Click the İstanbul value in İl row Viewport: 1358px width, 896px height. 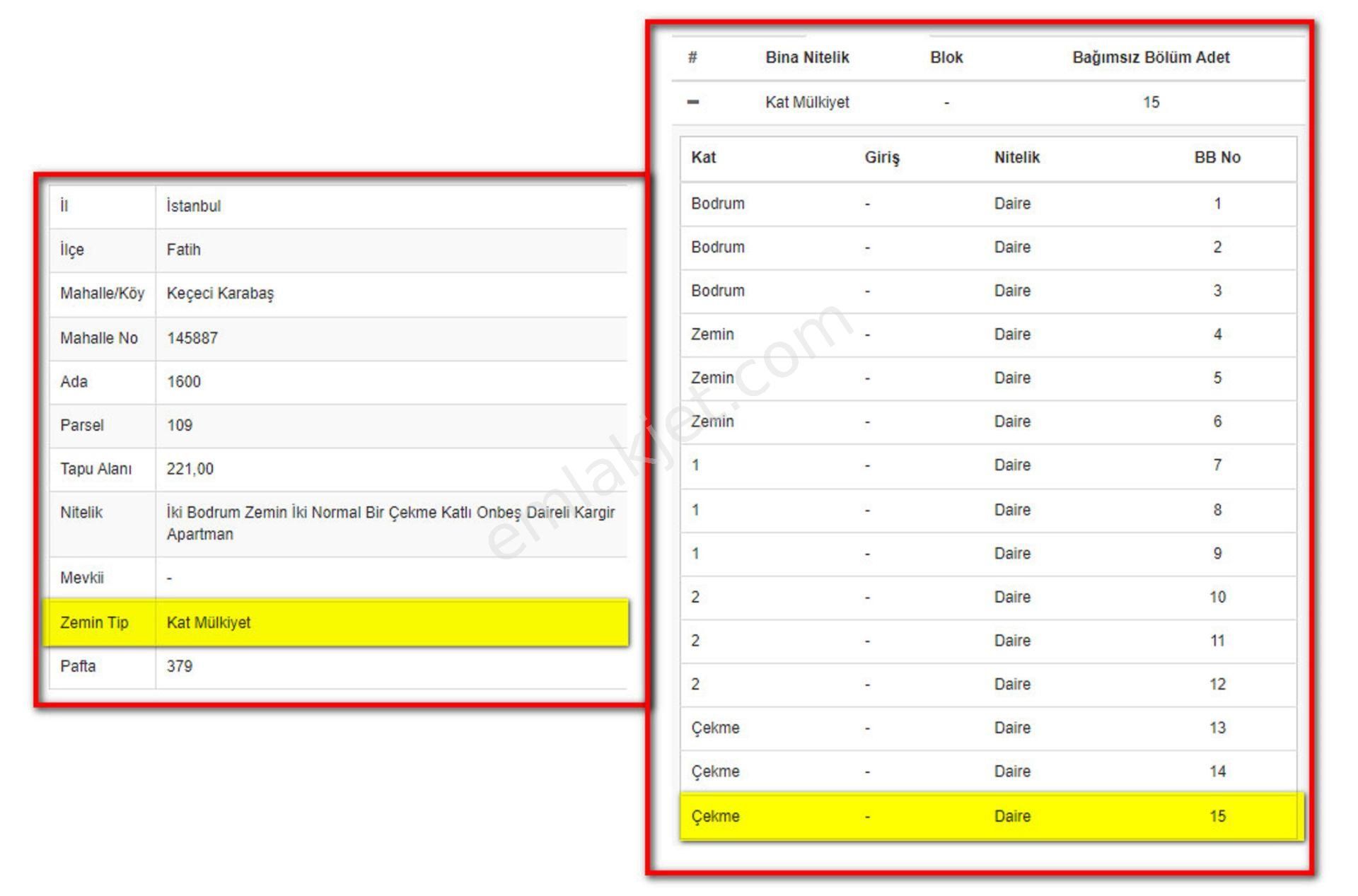point(194,206)
